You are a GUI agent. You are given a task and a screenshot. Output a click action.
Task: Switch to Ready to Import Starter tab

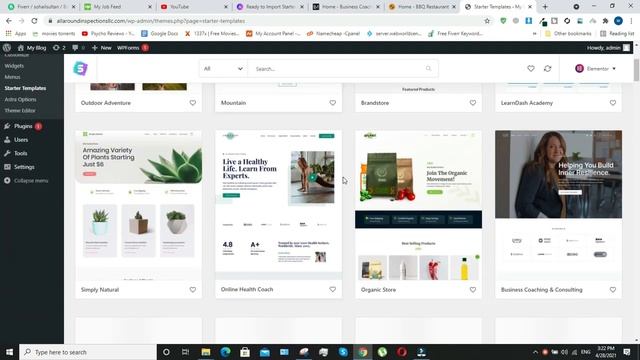pos(270,7)
